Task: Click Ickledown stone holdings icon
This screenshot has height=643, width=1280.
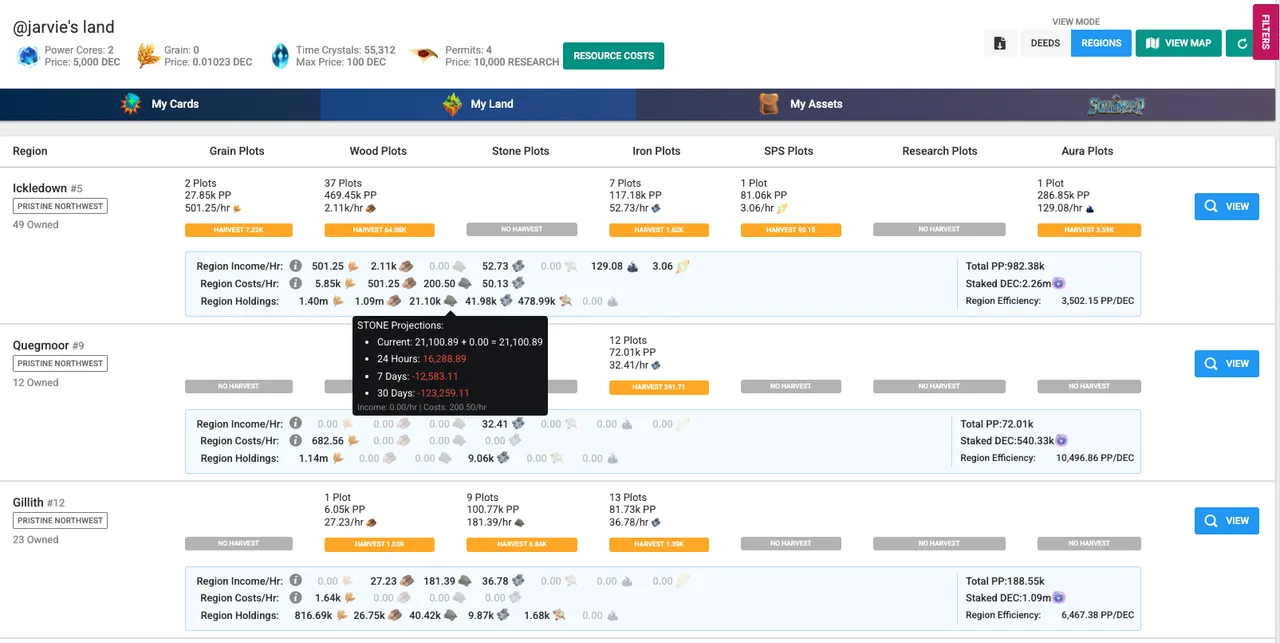Action: (451, 300)
